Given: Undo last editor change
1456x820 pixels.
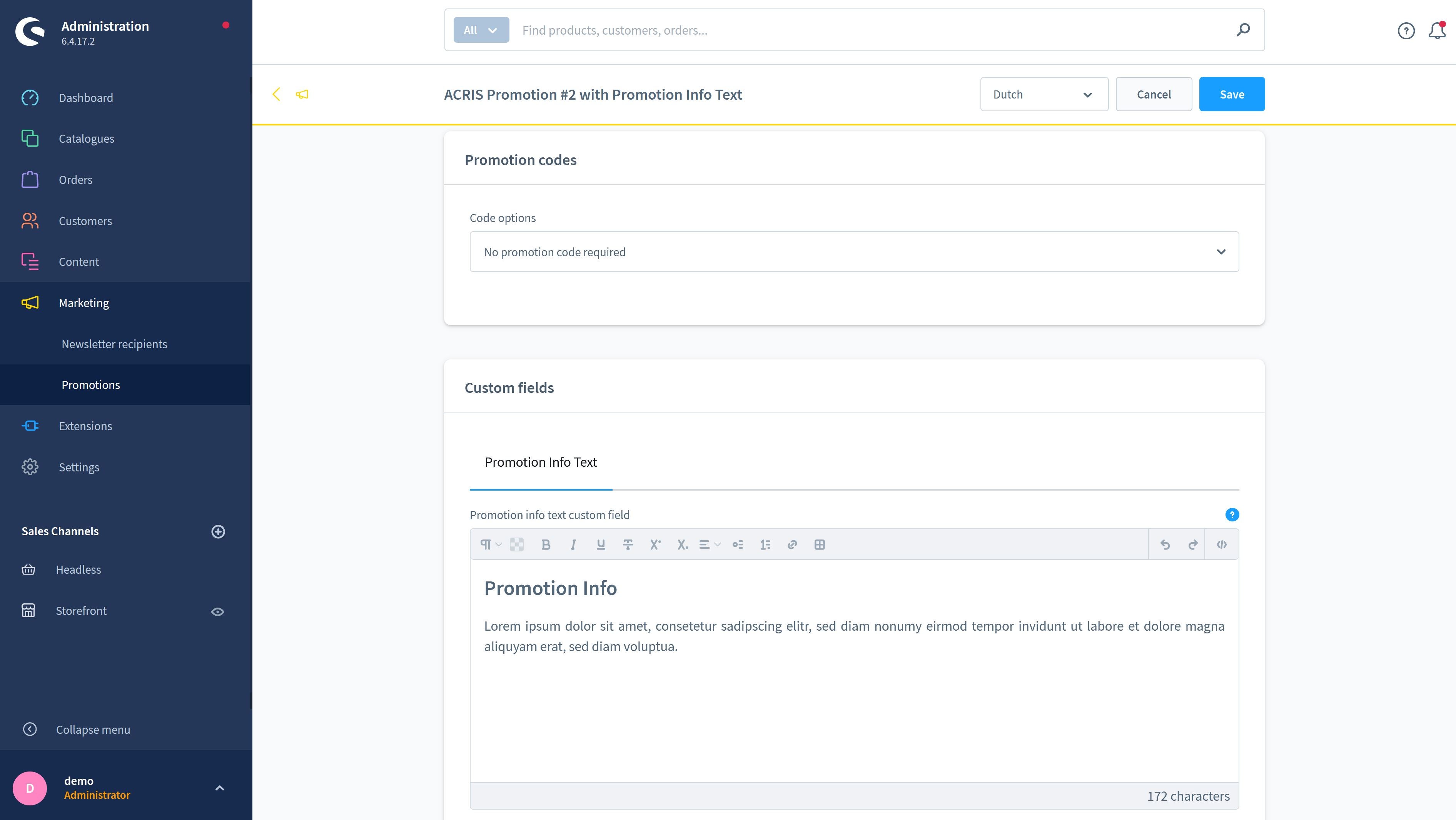Looking at the screenshot, I should tap(1165, 545).
